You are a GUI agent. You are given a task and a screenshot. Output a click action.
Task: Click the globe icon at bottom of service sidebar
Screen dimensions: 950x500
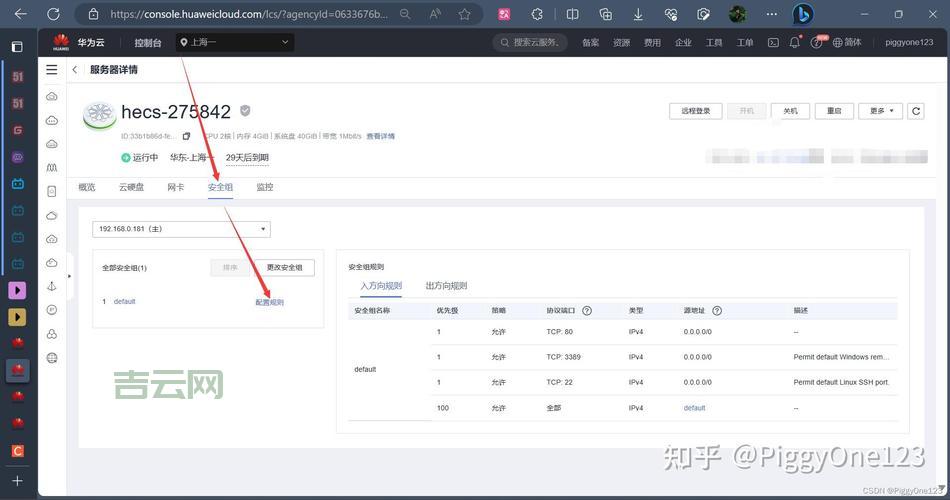(x=52, y=358)
